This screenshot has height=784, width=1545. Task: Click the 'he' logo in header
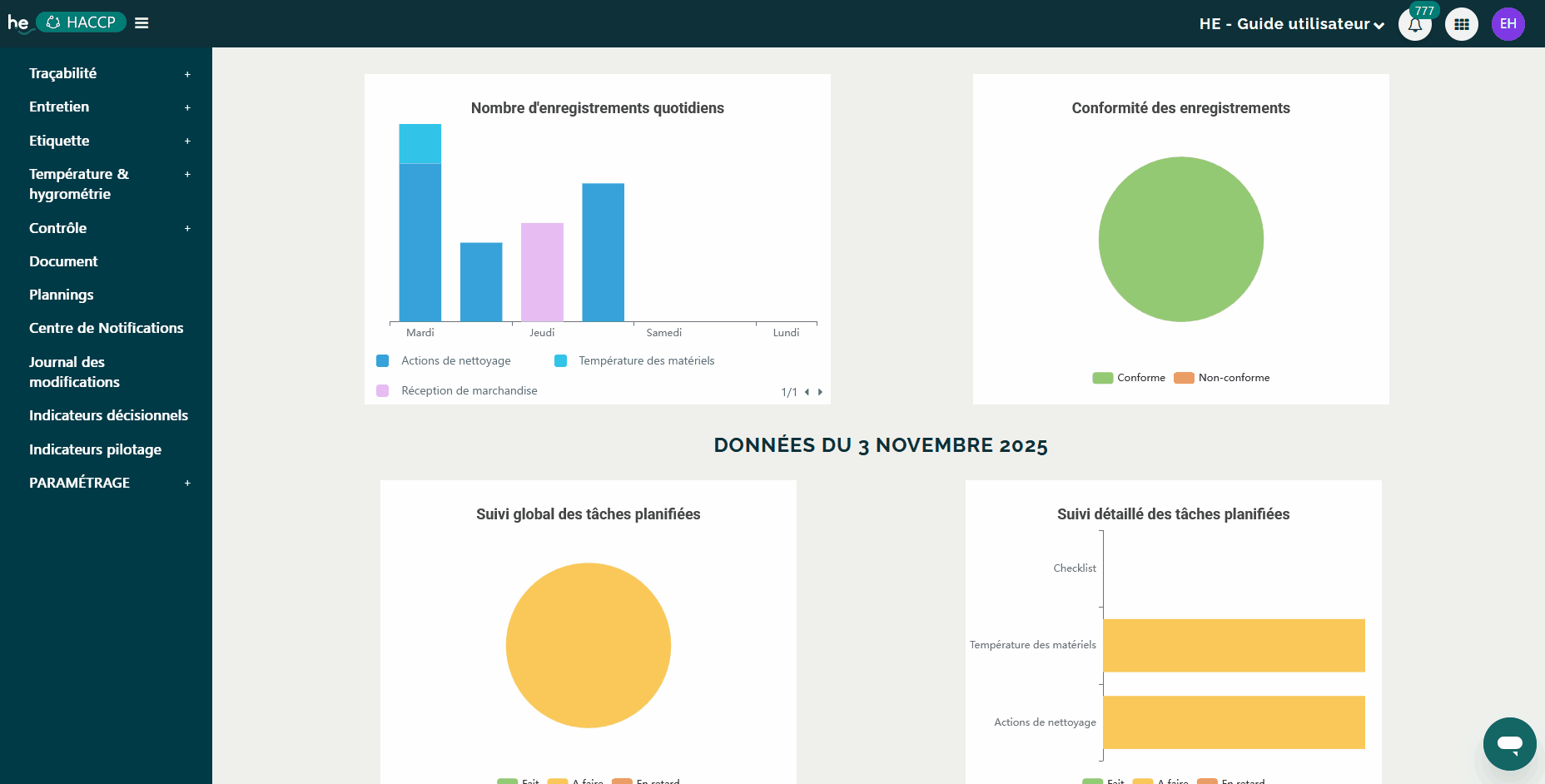tap(17, 22)
